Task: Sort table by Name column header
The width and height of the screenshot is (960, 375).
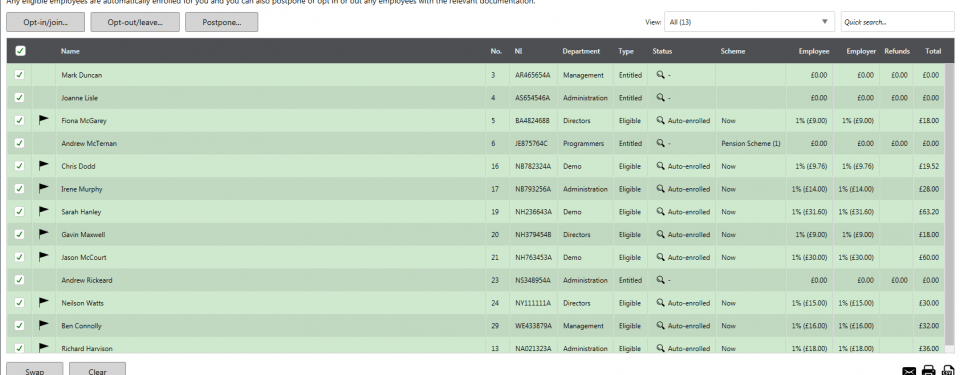Action: pyautogui.click(x=70, y=51)
